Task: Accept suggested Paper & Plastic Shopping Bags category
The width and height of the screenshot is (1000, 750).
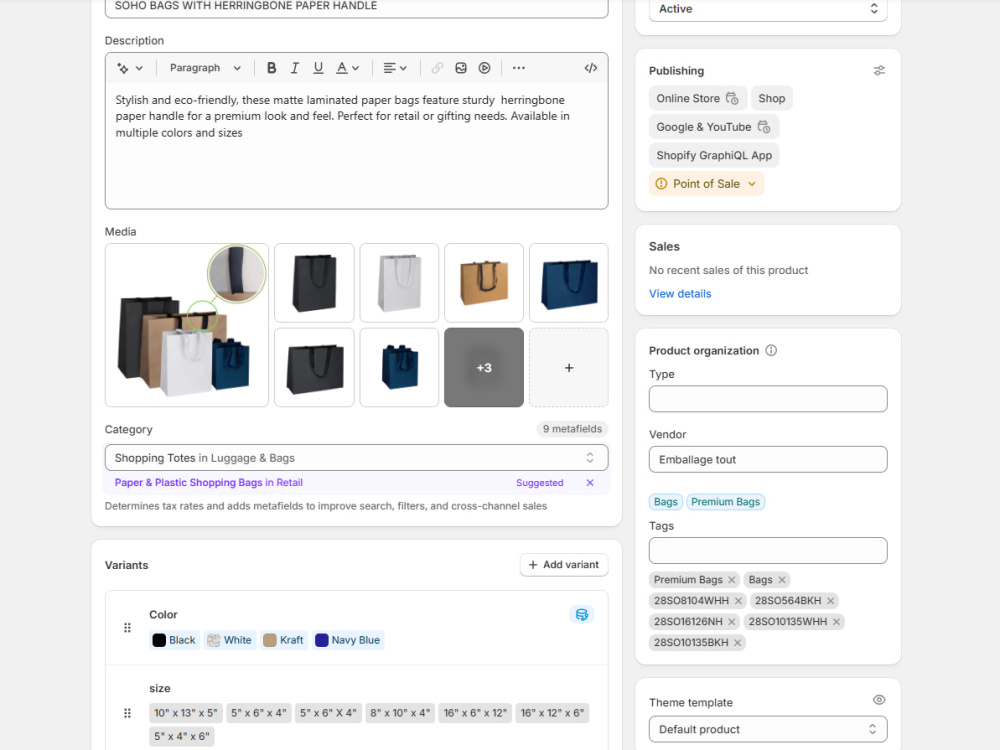Action: 209,483
